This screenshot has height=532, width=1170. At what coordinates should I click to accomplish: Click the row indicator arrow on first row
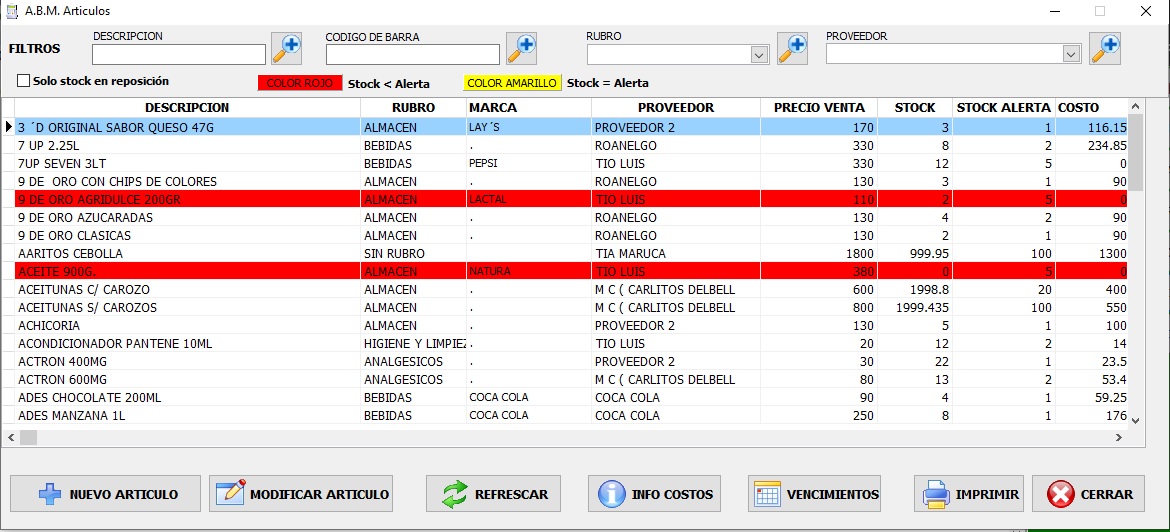click(x=9, y=127)
